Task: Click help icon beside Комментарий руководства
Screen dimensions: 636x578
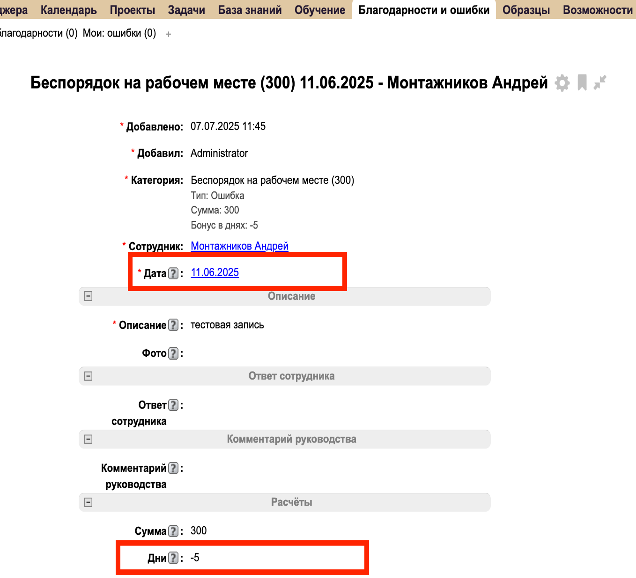Action: pos(173,468)
